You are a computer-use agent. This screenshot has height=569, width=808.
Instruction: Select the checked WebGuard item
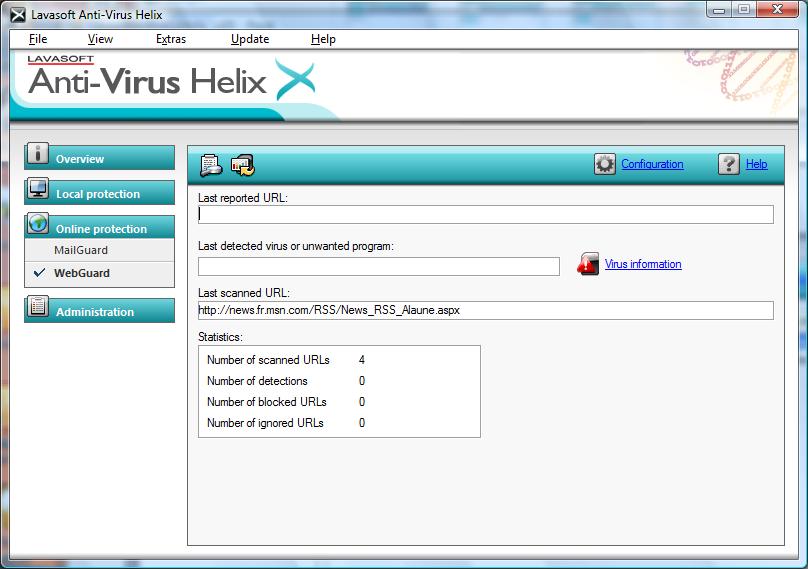click(82, 273)
